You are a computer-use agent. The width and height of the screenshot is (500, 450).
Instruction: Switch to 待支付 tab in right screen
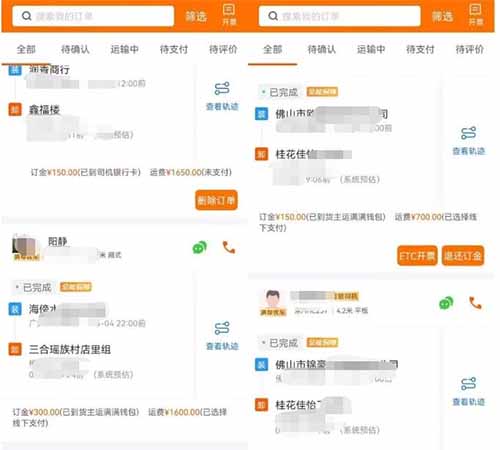pyautogui.click(x=420, y=50)
